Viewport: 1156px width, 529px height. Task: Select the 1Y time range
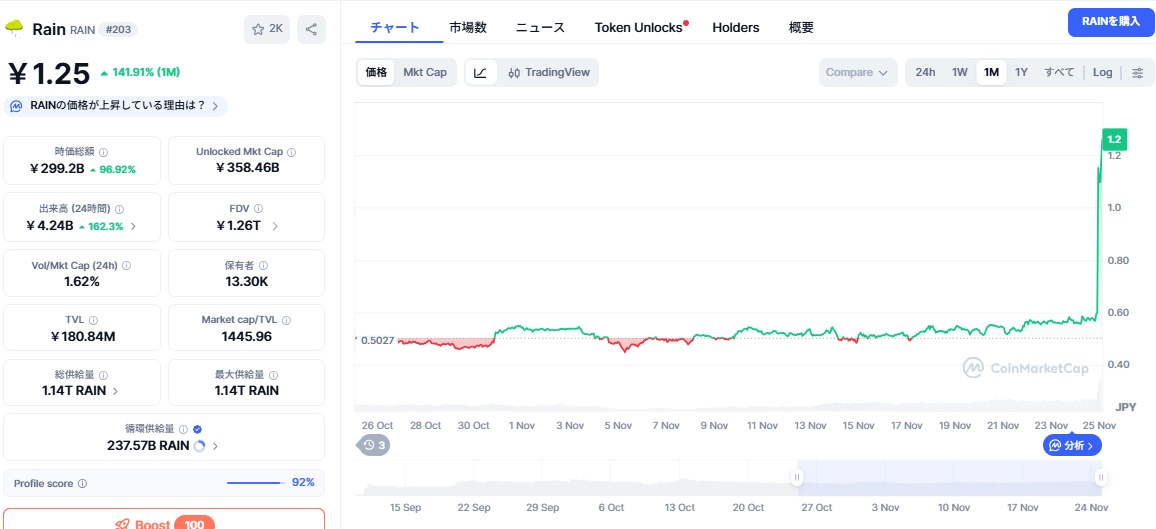coord(1021,72)
